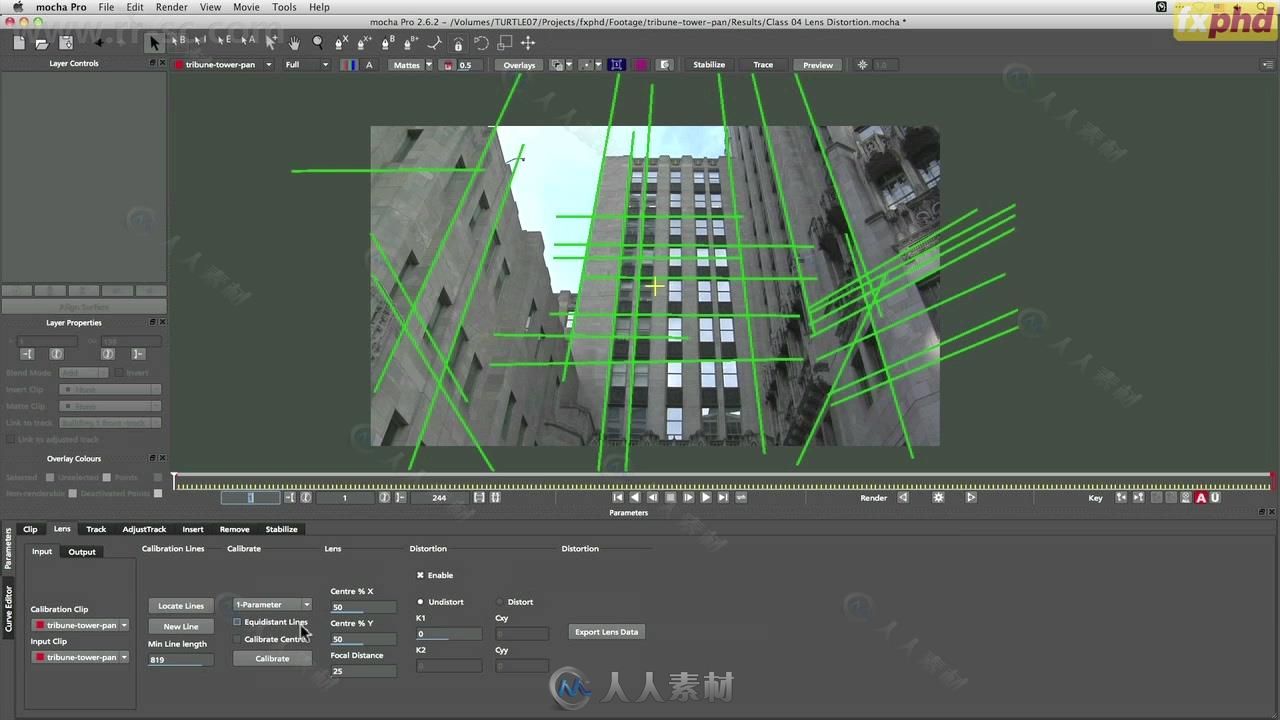Click the Preview view button
The image size is (1280, 720).
pyautogui.click(x=818, y=65)
